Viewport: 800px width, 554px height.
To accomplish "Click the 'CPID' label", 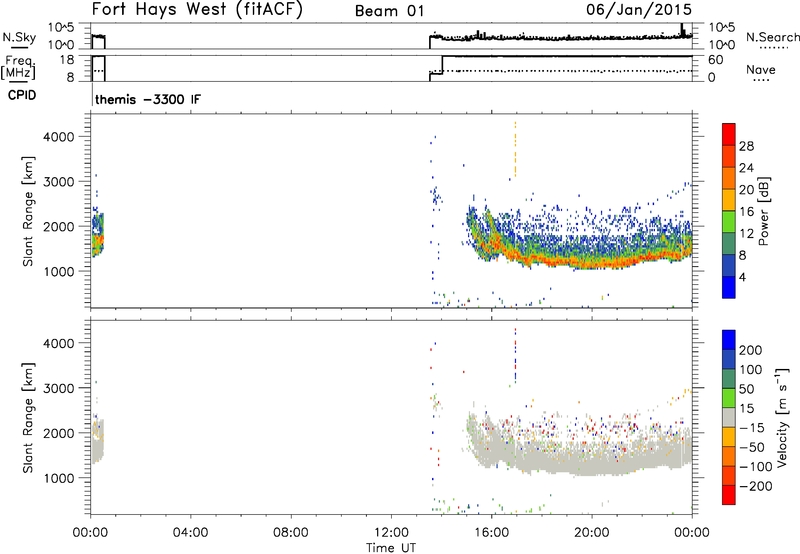I will coord(22,95).
